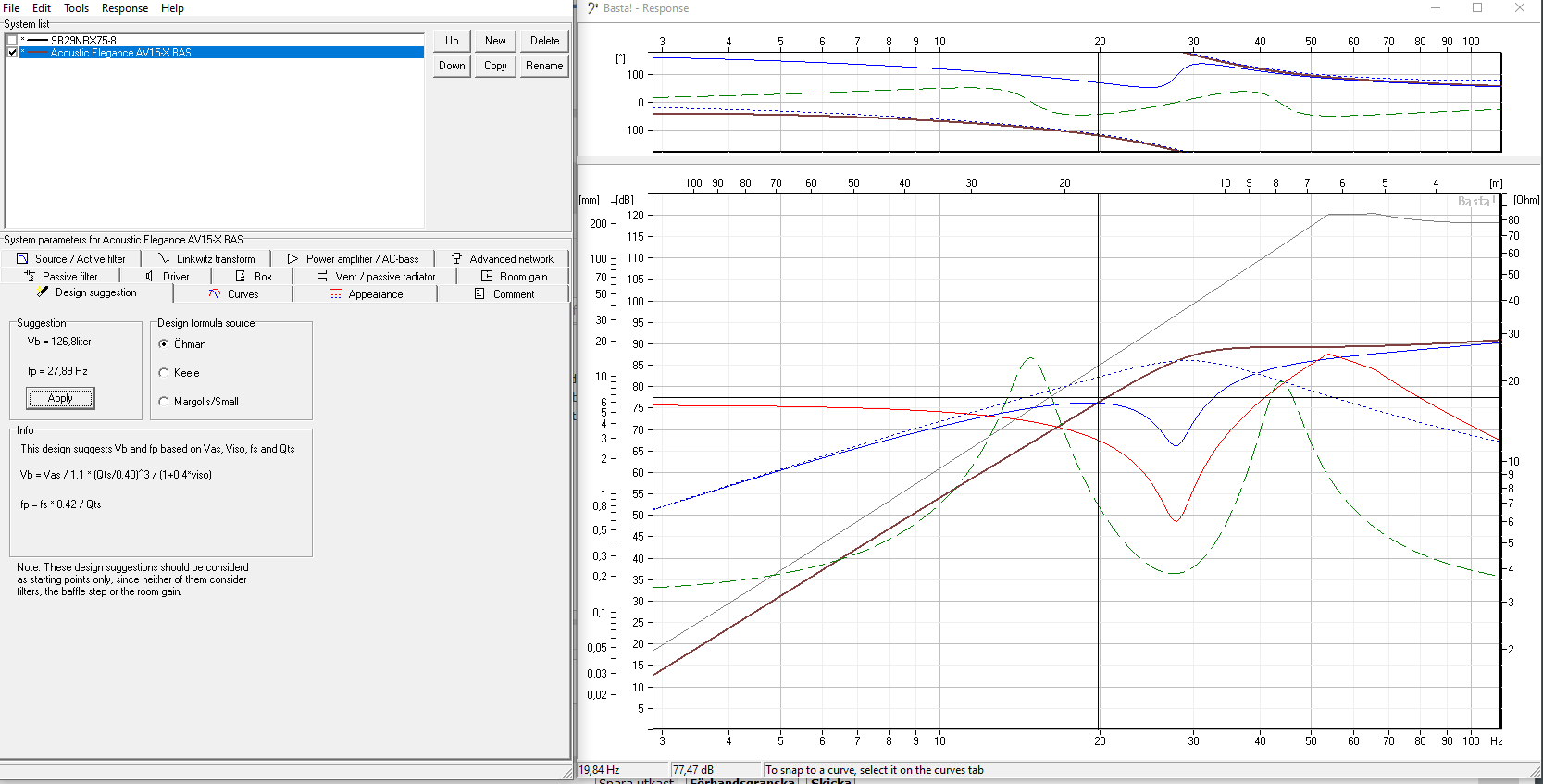1543x784 pixels.
Task: Open the Vent / passive radiator tab
Action: [376, 277]
